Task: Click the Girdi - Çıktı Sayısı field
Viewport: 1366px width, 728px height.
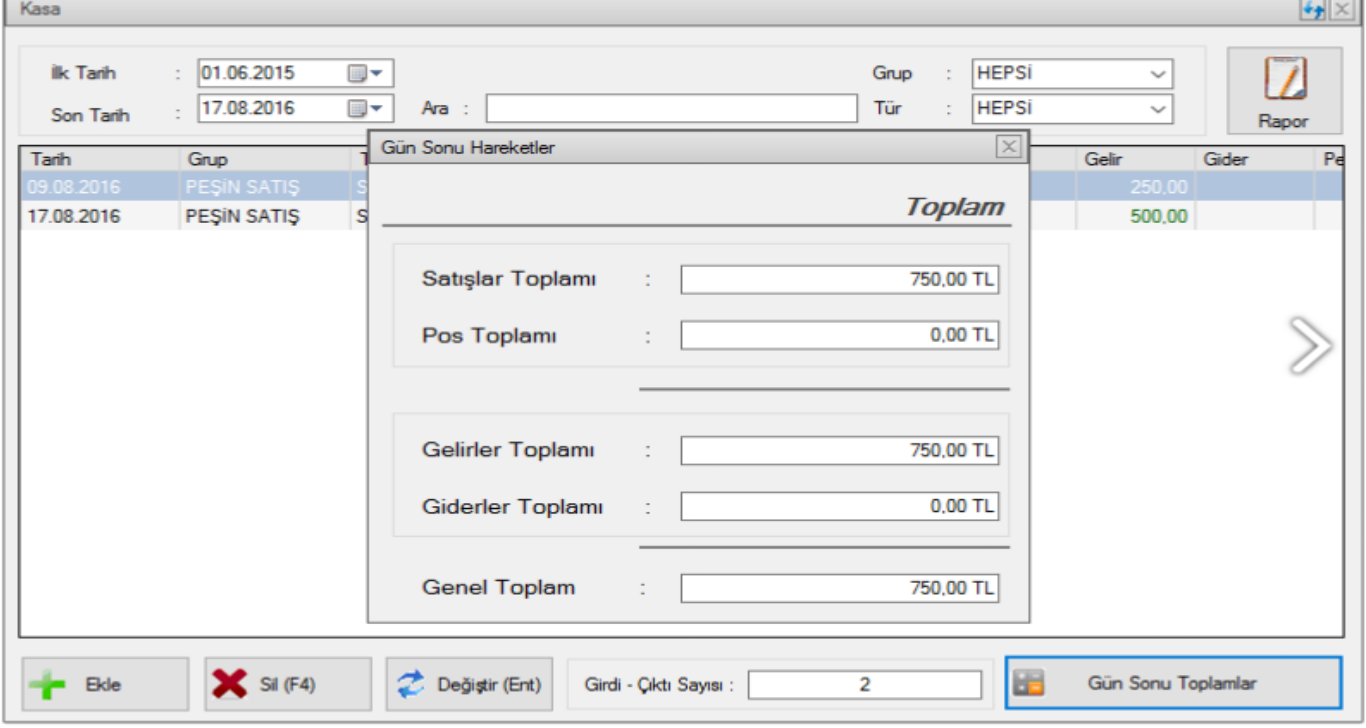Action: click(864, 685)
